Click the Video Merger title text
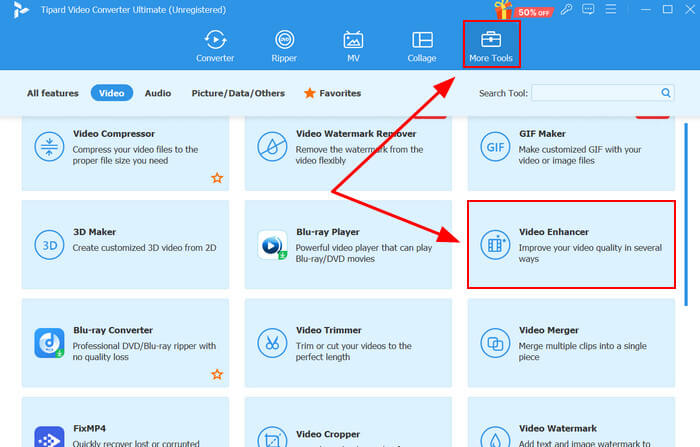The image size is (700, 447). [x=549, y=330]
